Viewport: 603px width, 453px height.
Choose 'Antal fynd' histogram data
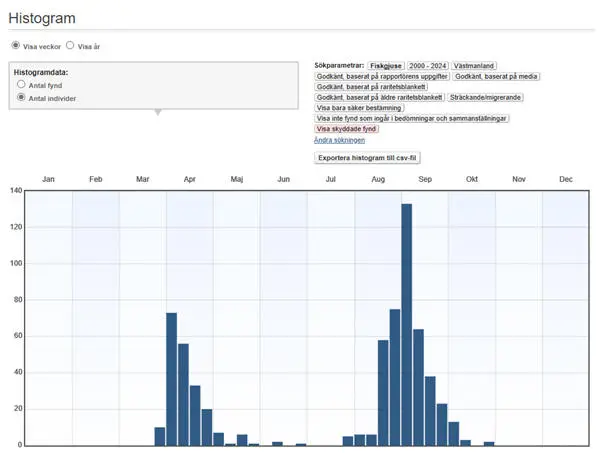tap(21, 85)
